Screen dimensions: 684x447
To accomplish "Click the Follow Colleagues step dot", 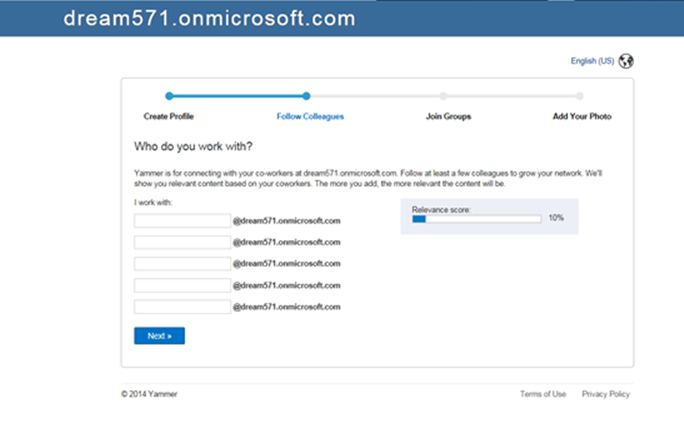I will 309,96.
